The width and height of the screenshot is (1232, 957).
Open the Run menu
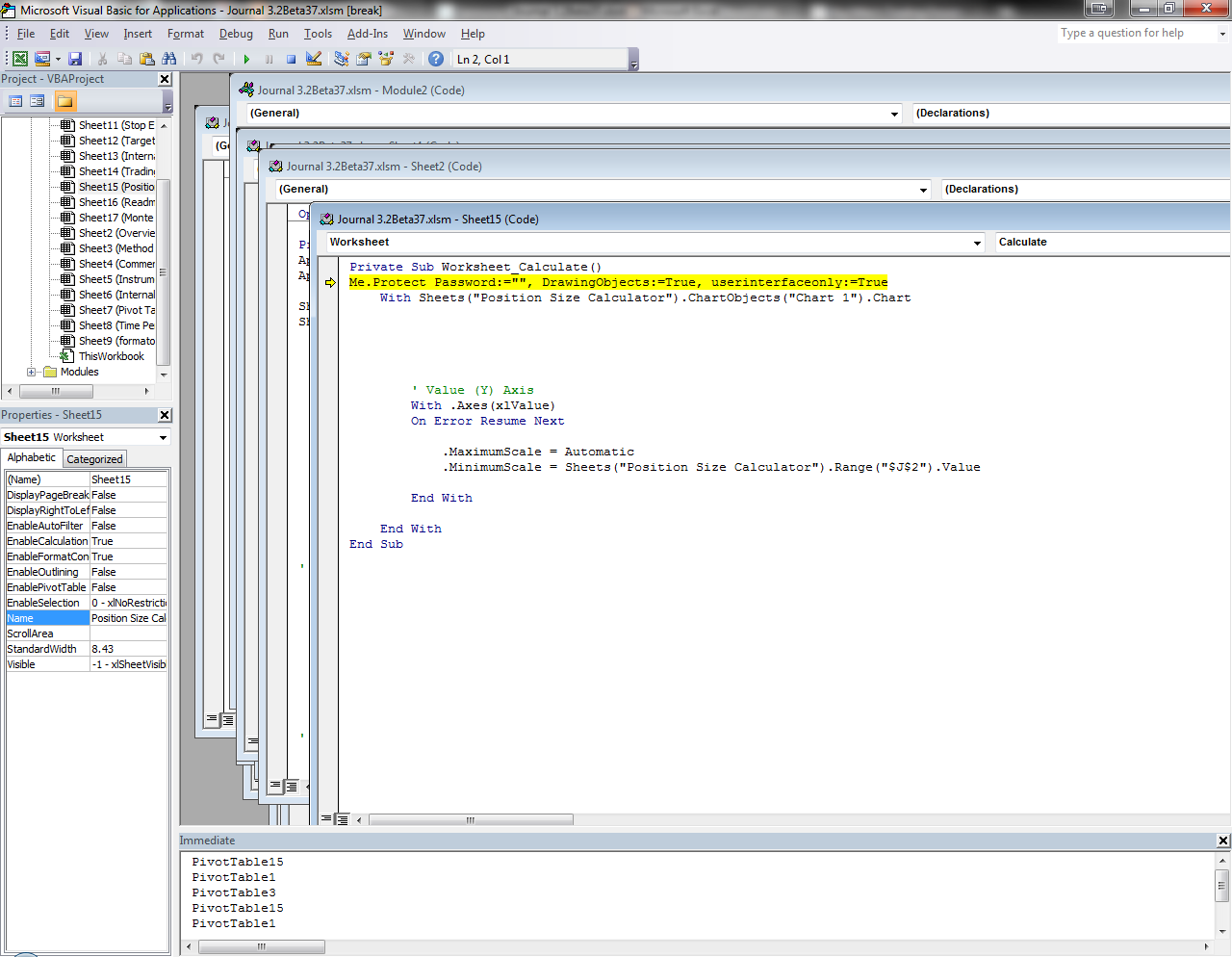[278, 34]
